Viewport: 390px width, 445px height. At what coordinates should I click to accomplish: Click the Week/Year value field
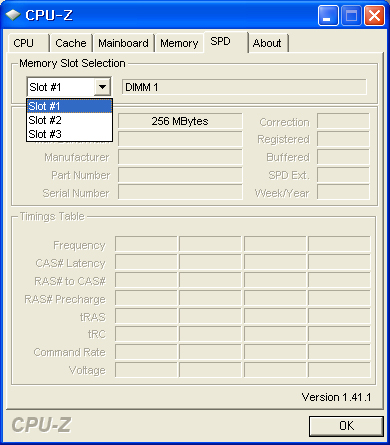[x=343, y=193]
